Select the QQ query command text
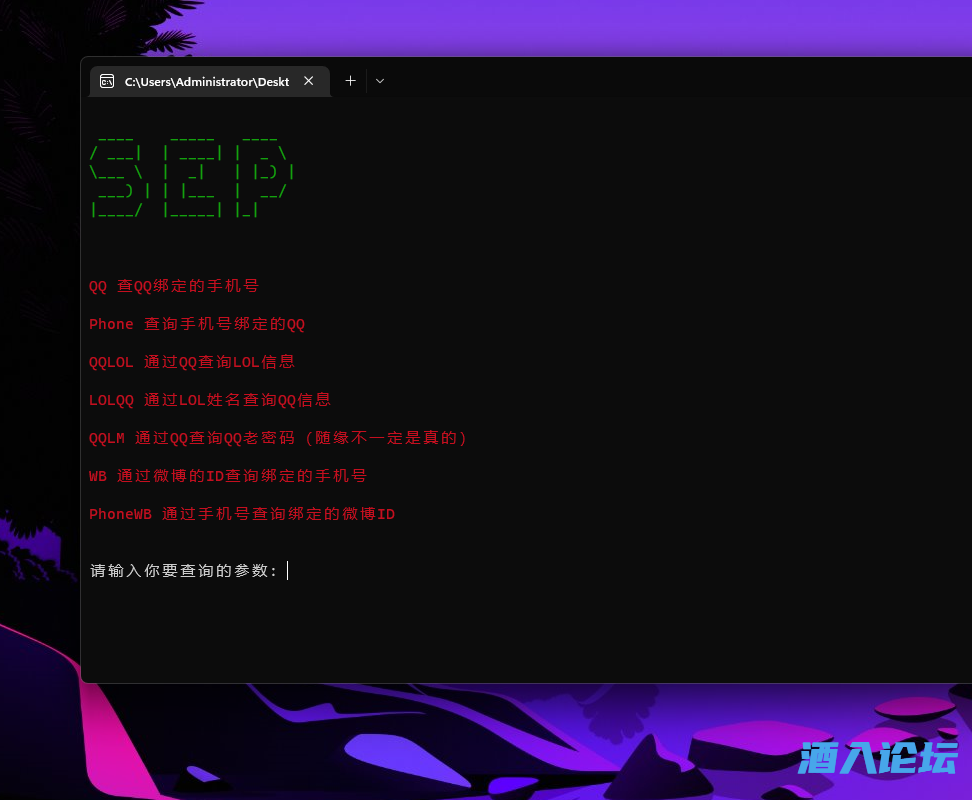This screenshot has width=972, height=800. [172, 286]
